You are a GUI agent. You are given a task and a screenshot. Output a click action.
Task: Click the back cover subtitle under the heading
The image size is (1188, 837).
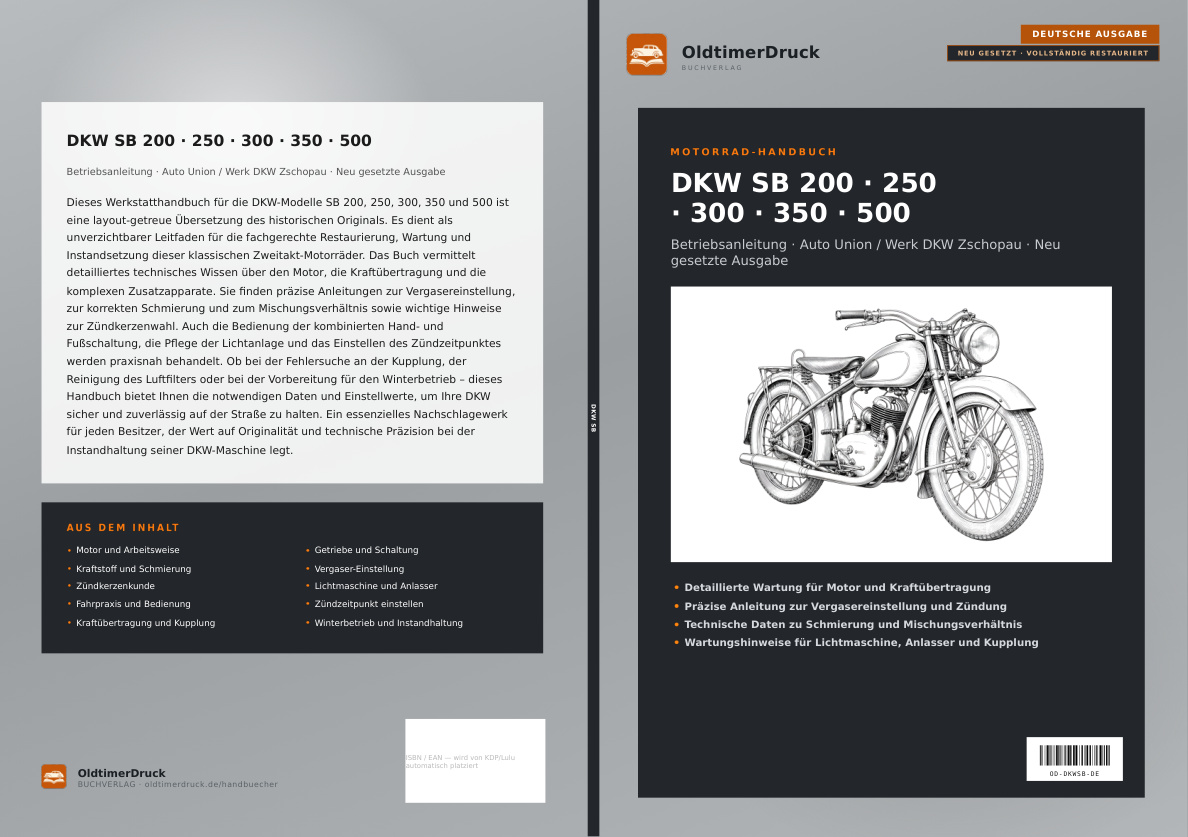coord(255,172)
